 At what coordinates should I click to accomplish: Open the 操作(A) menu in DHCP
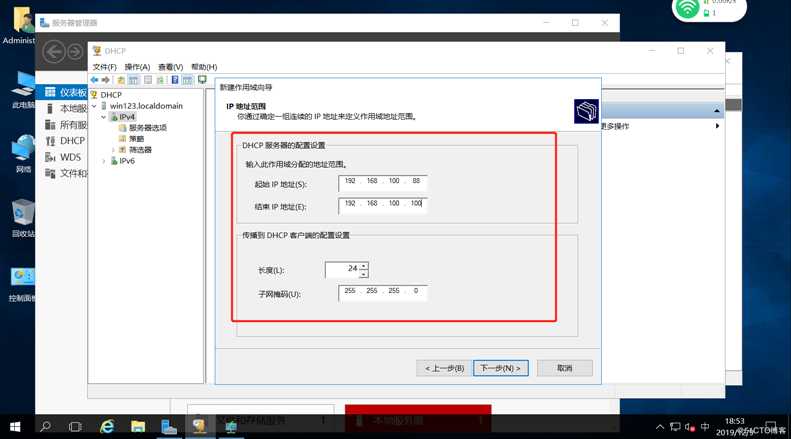pos(137,67)
